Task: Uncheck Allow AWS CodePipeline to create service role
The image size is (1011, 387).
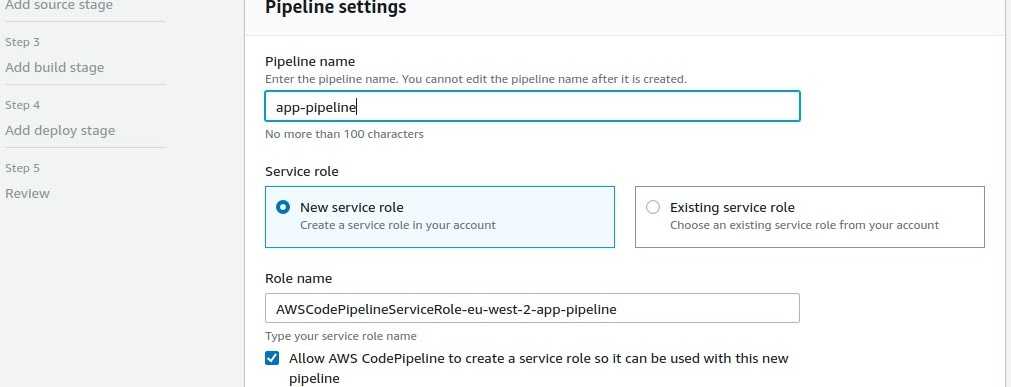Action: coord(272,358)
